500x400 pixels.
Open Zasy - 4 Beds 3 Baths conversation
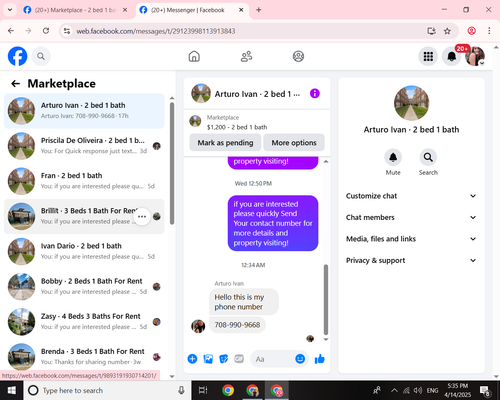[x=84, y=322]
